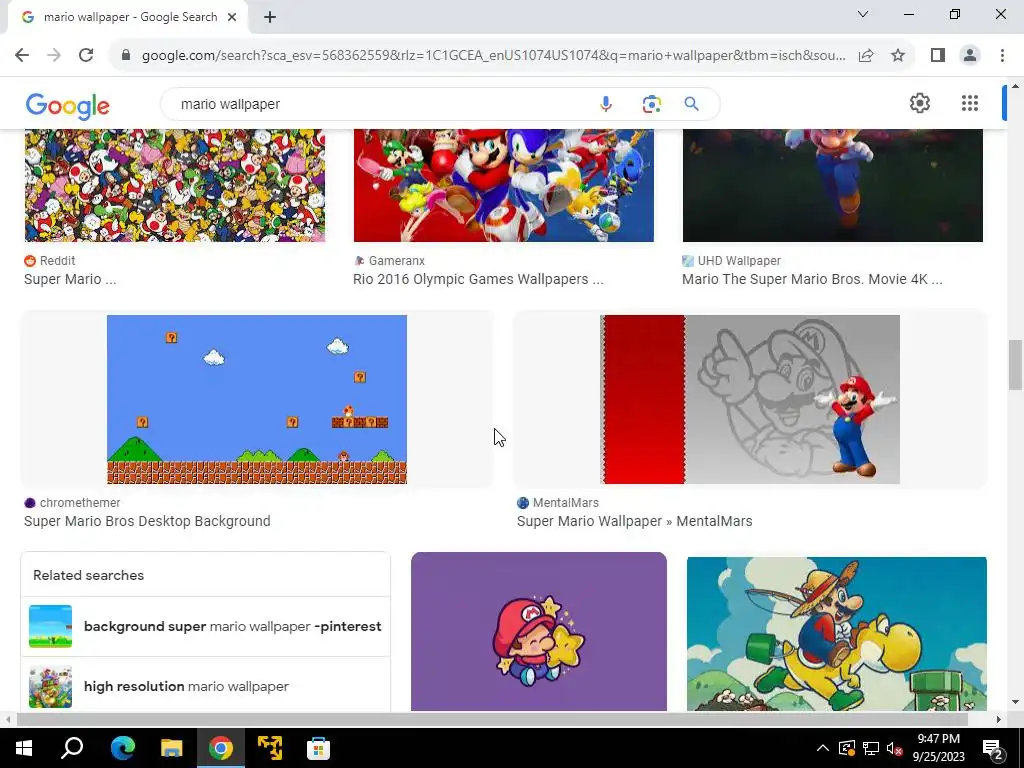Open the browser side panel

938,56
